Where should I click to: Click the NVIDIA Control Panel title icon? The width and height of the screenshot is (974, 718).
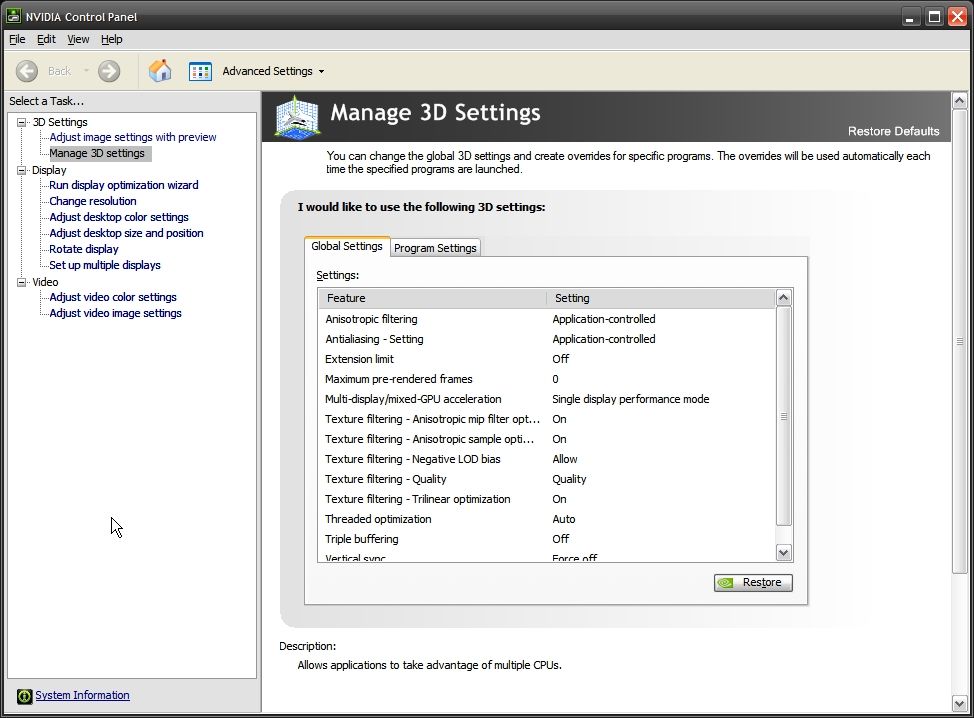[x=14, y=16]
